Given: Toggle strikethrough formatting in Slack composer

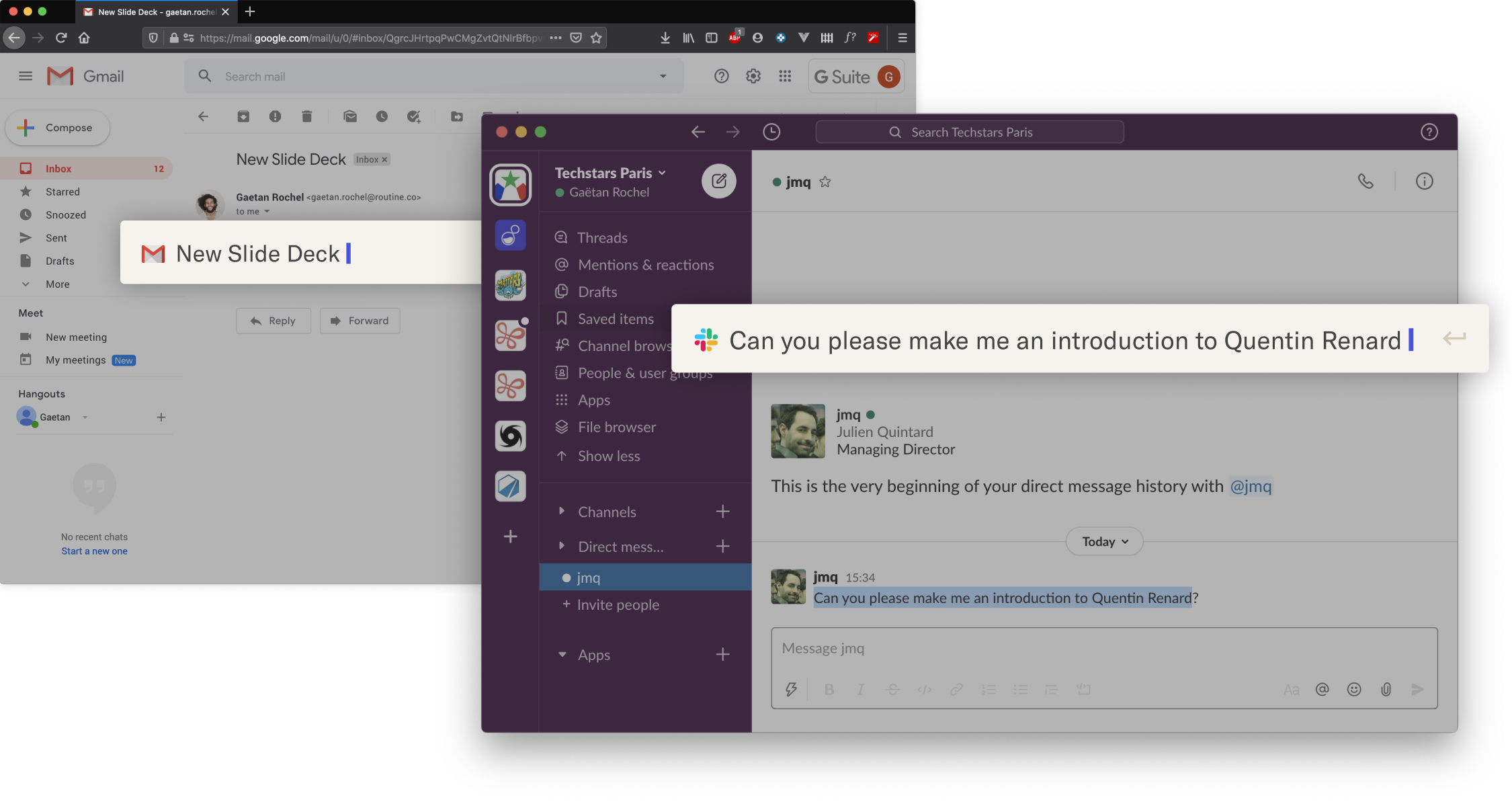Looking at the screenshot, I should [892, 689].
